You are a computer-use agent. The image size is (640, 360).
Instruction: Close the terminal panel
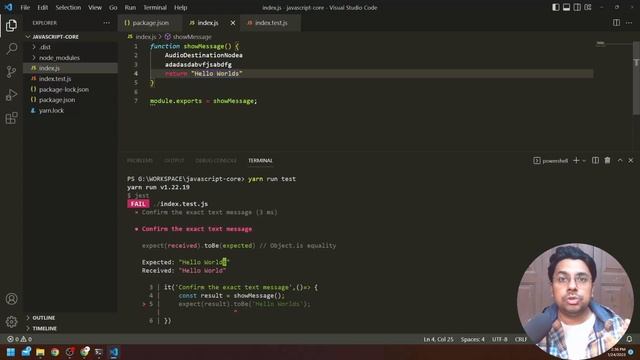pos(631,160)
